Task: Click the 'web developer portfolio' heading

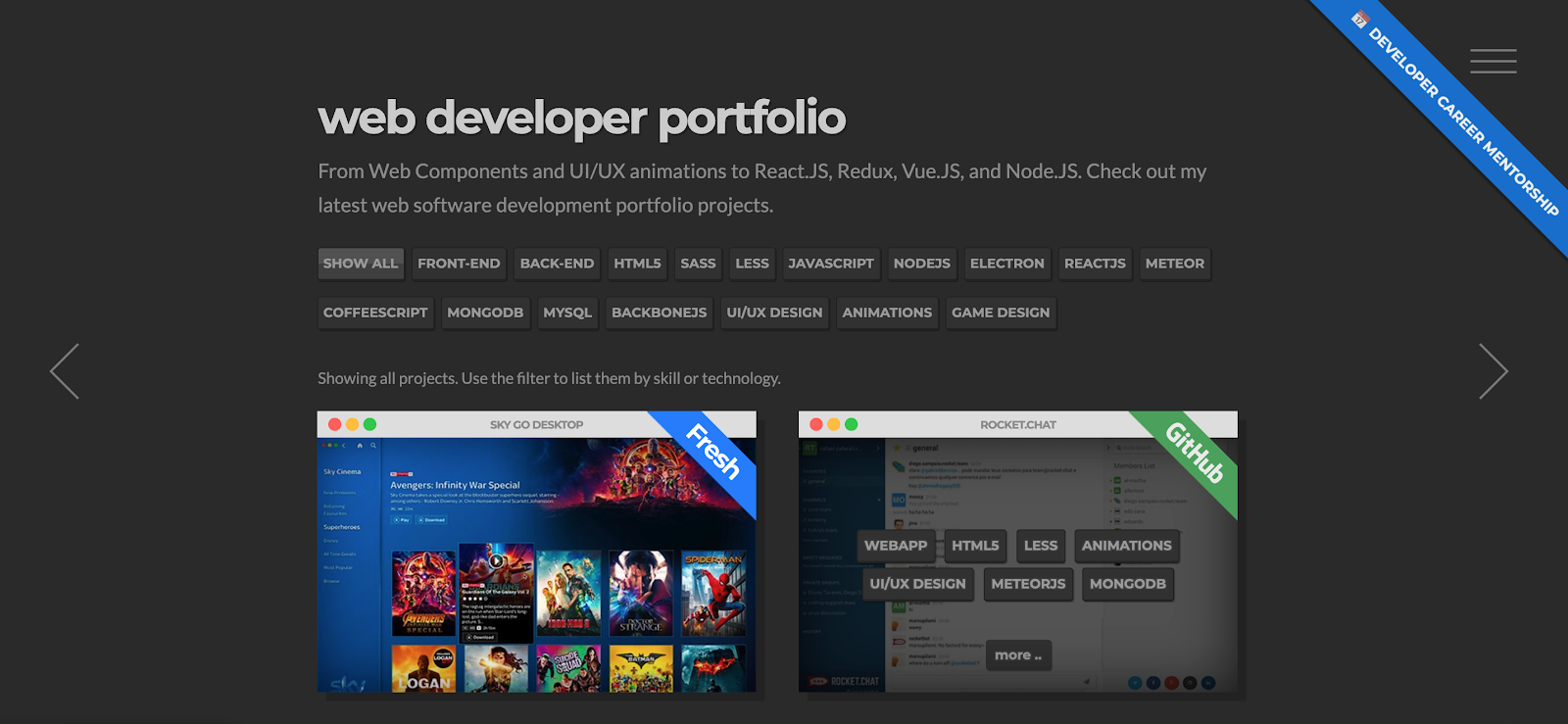Action: point(581,119)
